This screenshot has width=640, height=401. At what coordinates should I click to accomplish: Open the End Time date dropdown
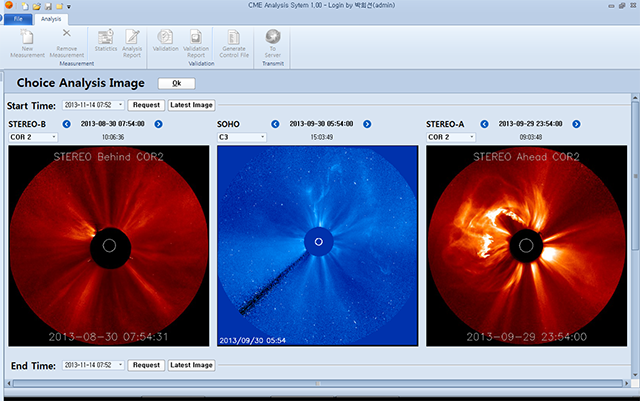(x=120, y=365)
